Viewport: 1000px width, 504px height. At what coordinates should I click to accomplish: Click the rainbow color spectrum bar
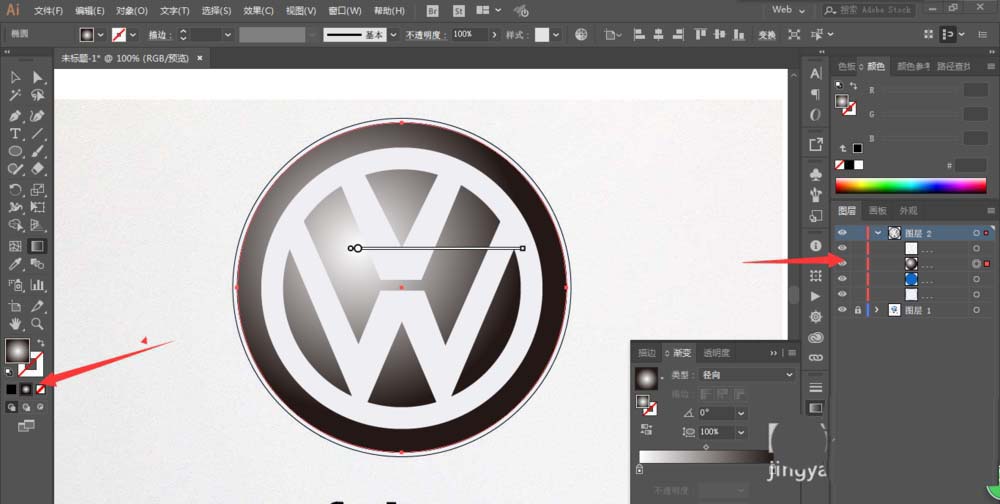coord(910,185)
